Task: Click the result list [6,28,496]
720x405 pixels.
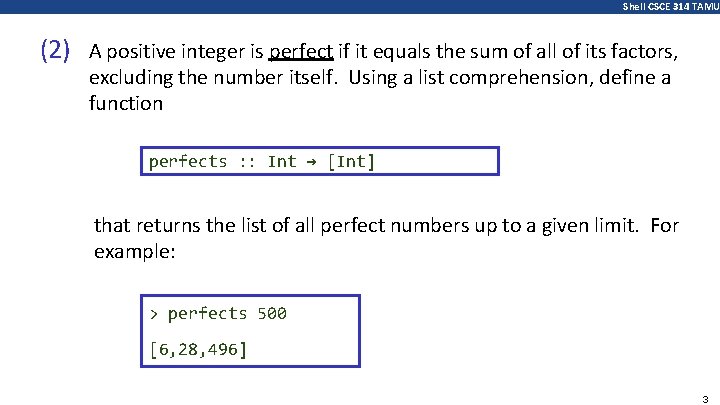Action: pos(198,349)
